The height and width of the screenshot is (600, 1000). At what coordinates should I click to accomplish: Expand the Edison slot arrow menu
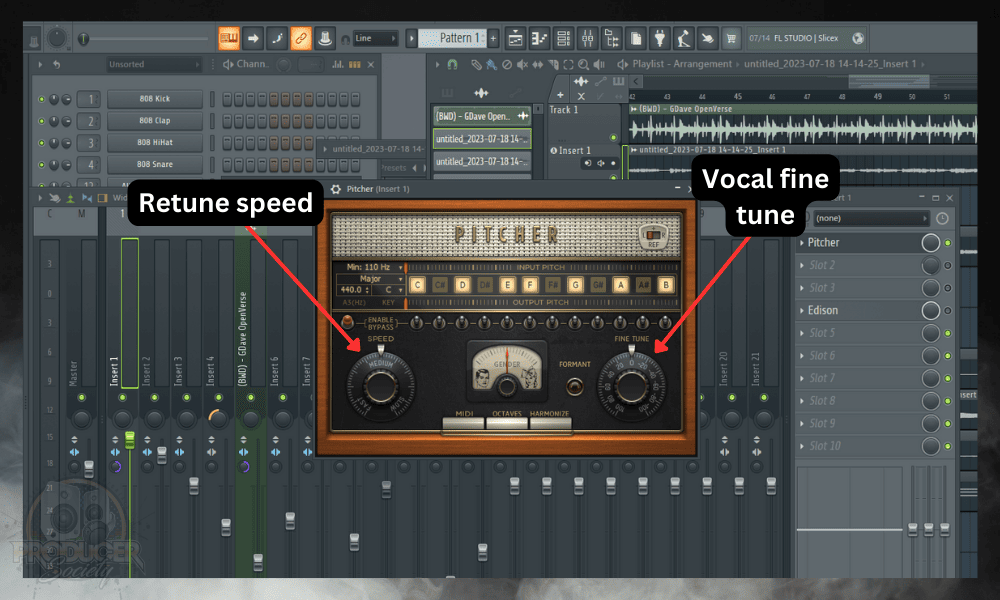click(802, 311)
